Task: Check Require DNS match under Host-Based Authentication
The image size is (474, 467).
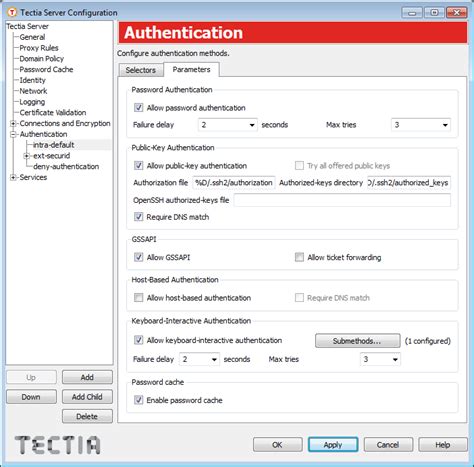Action: tap(299, 298)
